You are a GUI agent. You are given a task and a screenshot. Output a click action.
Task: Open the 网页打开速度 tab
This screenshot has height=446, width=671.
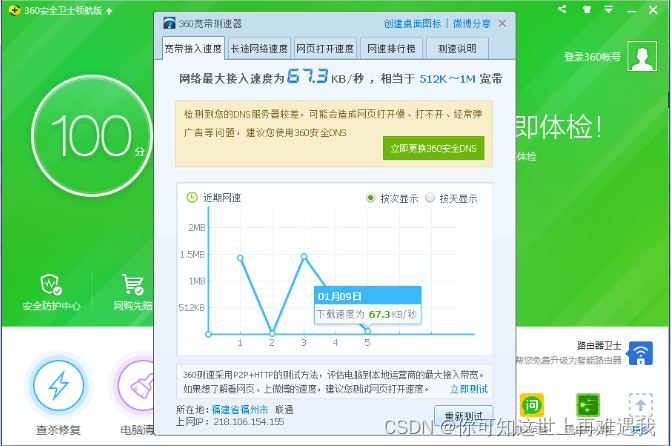point(325,48)
